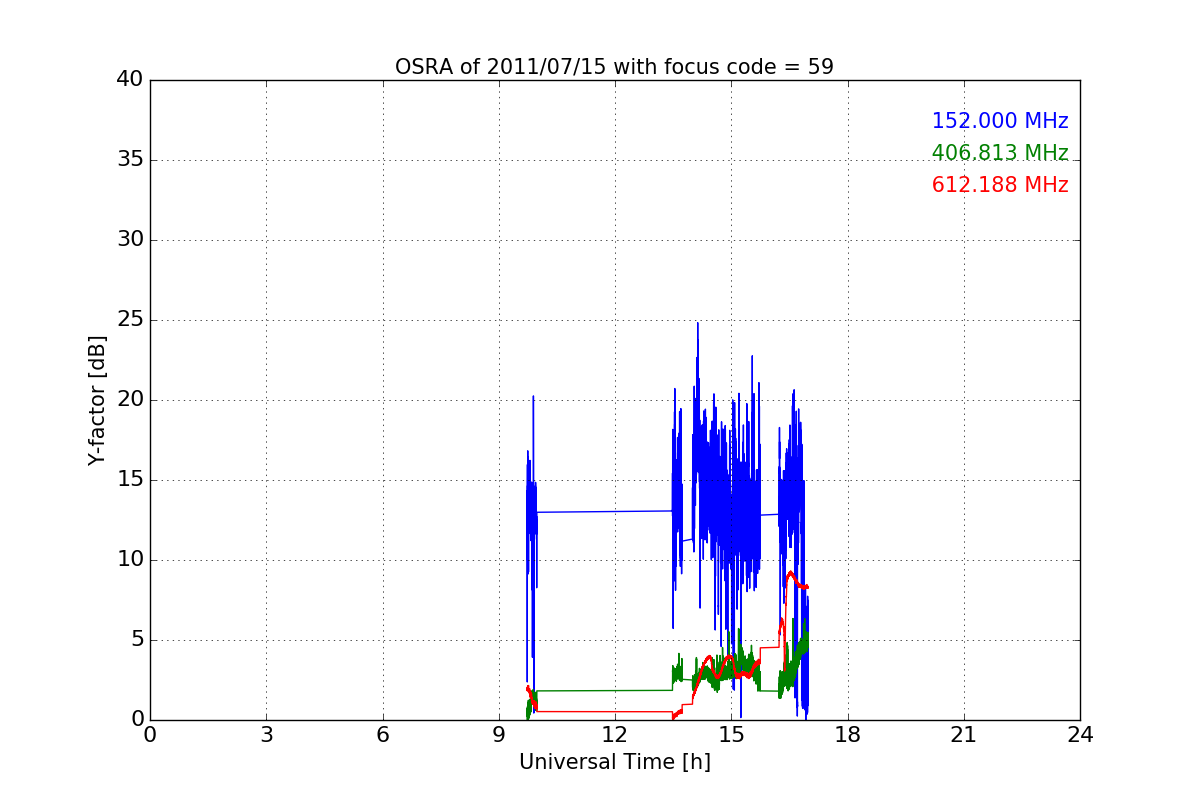Click y-axis tick label 10
1200x800 pixels.
click(129, 560)
